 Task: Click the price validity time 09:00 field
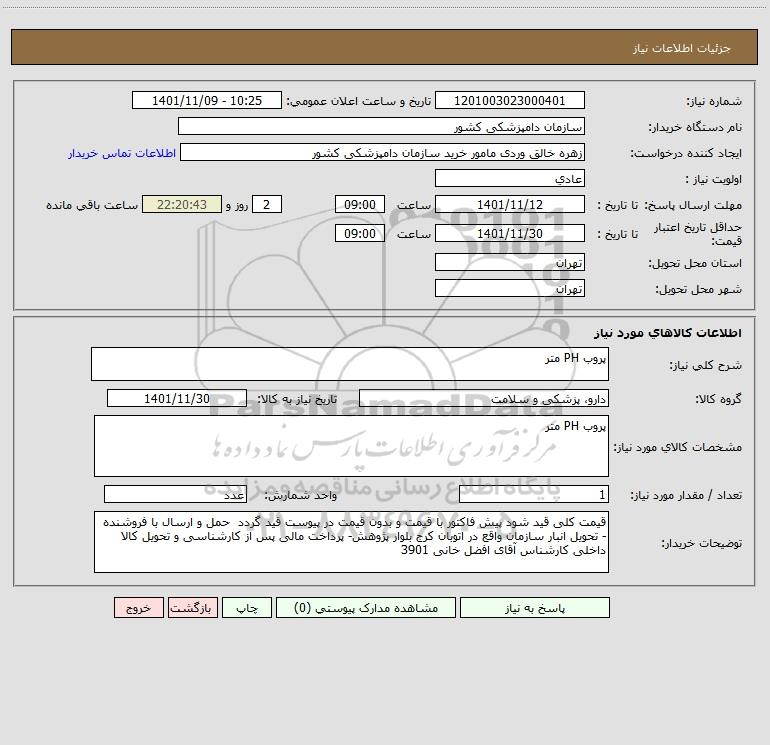(359, 233)
